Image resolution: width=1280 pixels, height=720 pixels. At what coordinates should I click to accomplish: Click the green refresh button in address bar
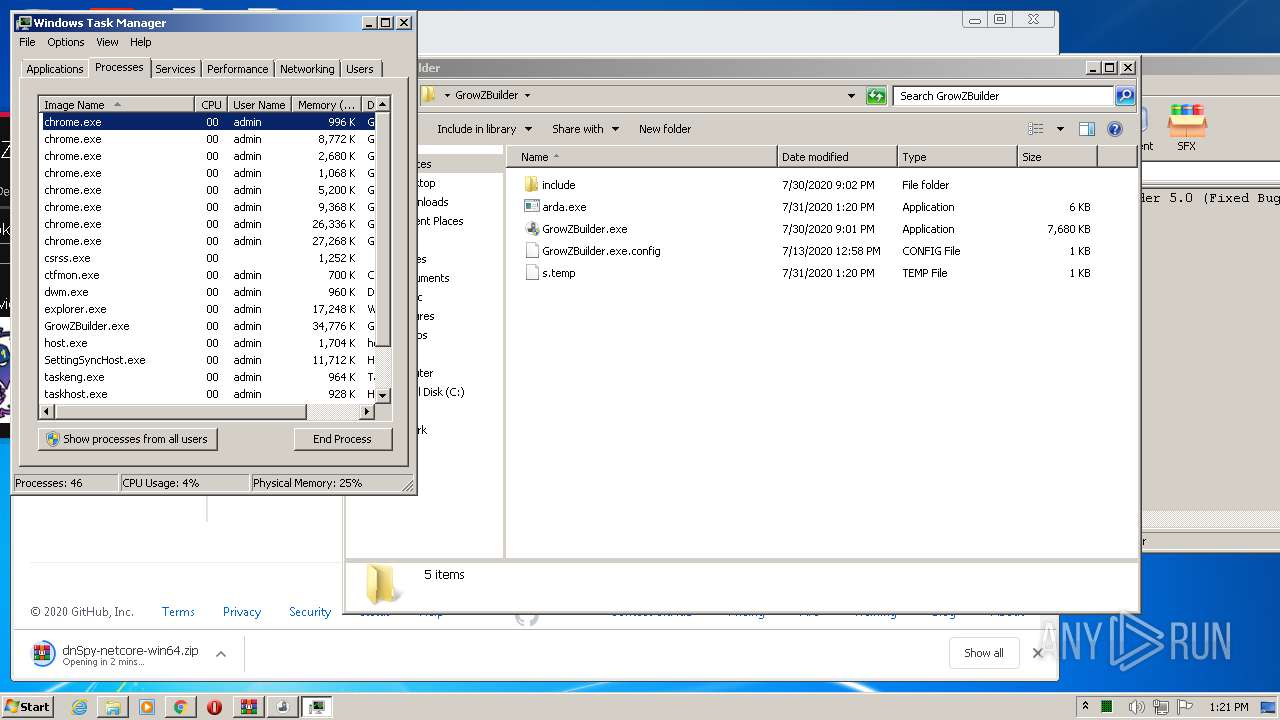click(876, 96)
